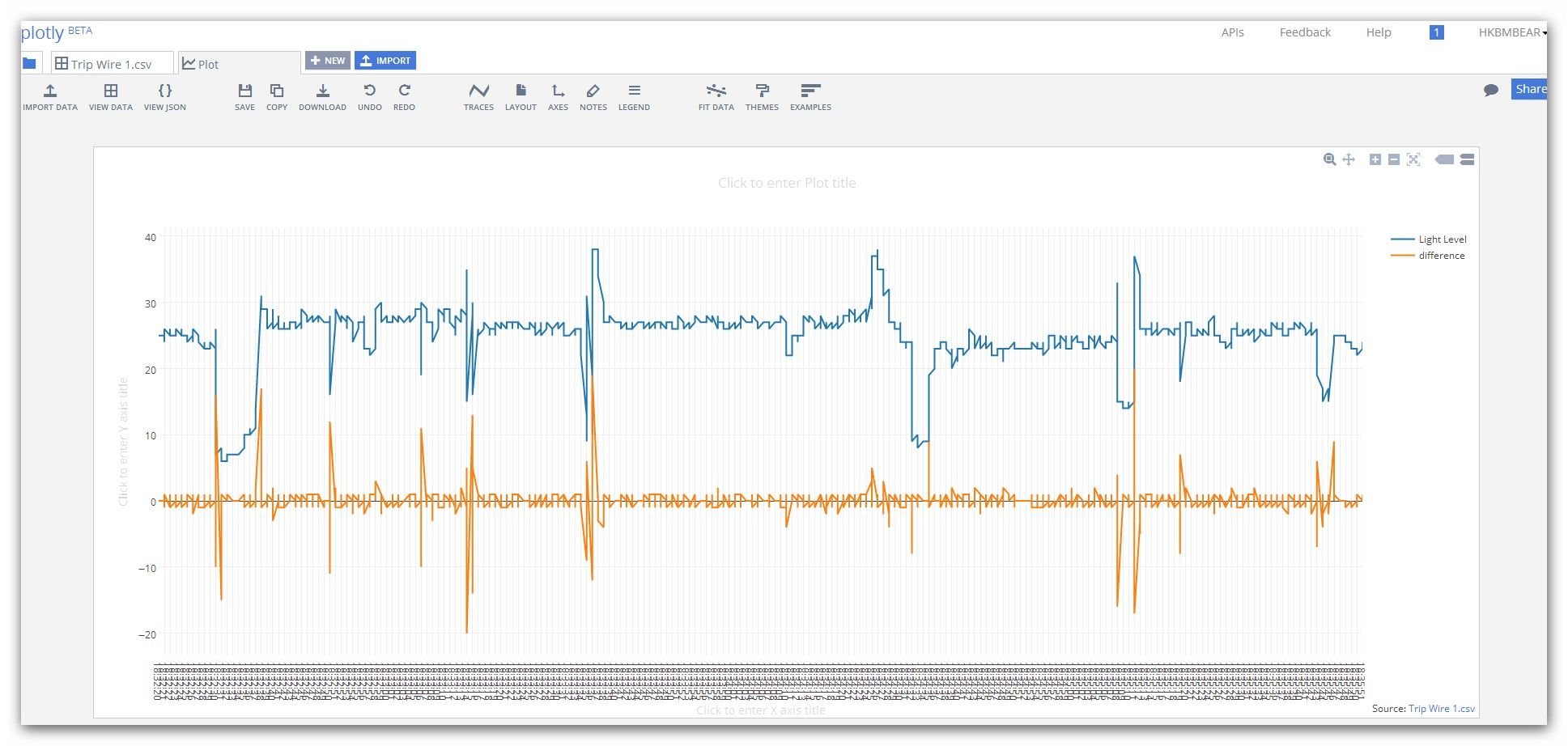Screen dimensions: 1568x746
Task: Open the Themes panel
Action: click(x=761, y=95)
